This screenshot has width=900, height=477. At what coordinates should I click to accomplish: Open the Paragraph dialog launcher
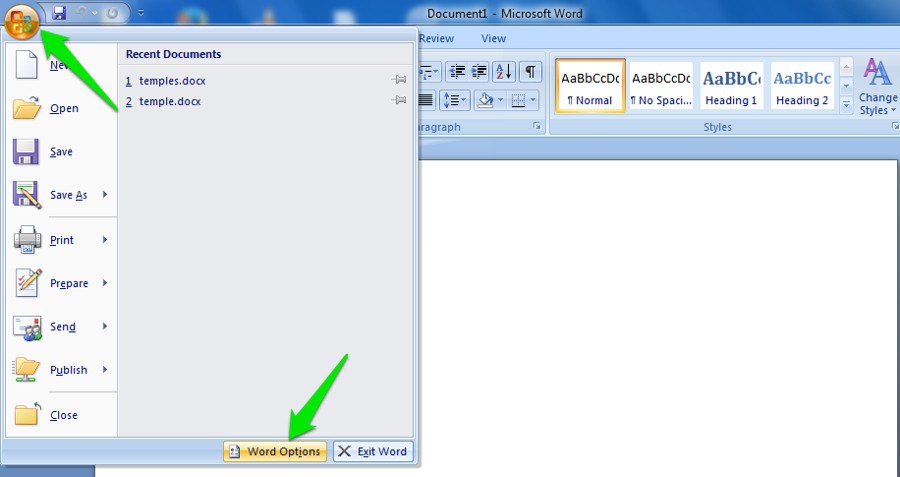(x=537, y=126)
